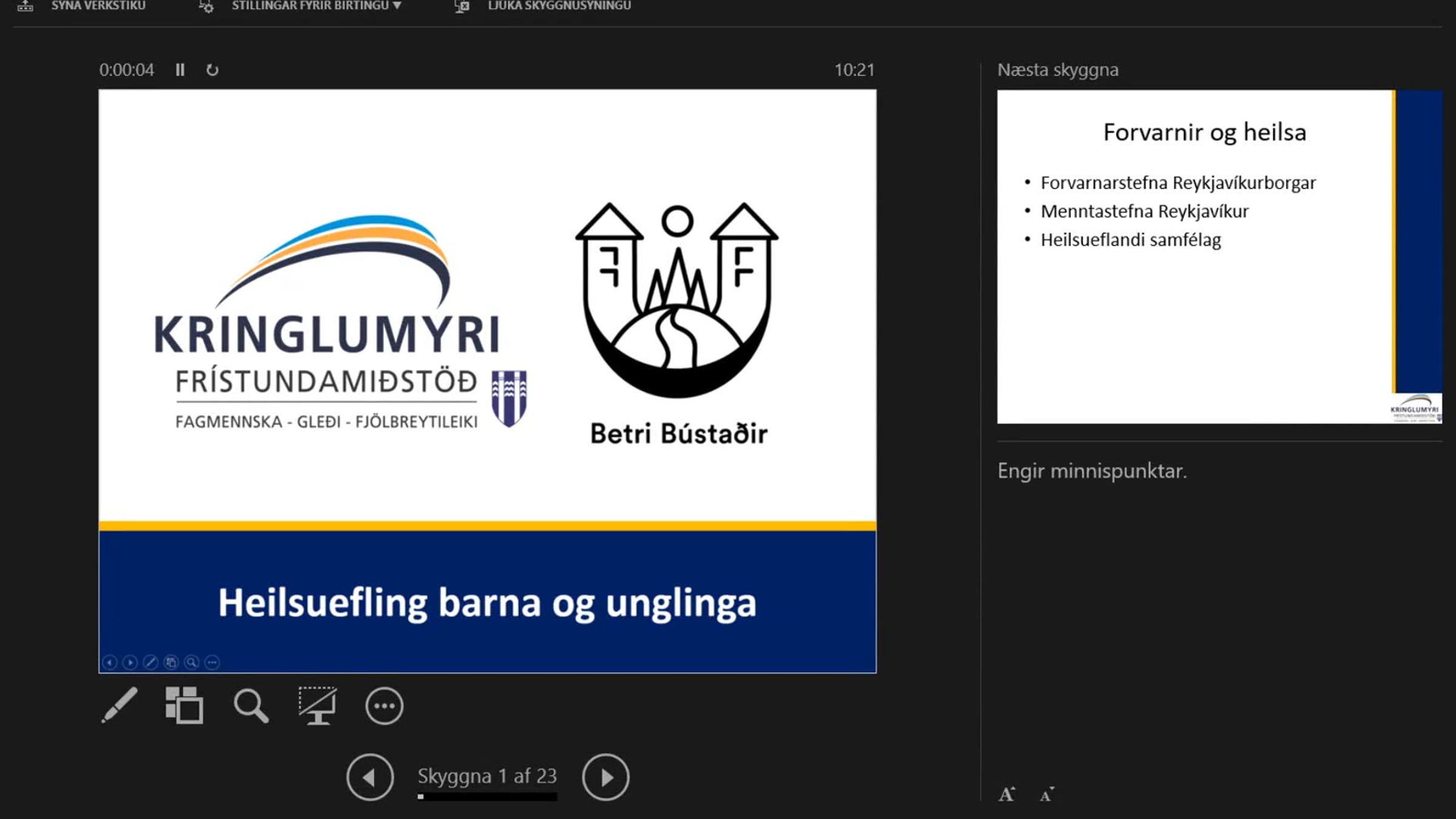Open the see all slides grid
Viewport: 1456px width, 819px height.
[184, 706]
